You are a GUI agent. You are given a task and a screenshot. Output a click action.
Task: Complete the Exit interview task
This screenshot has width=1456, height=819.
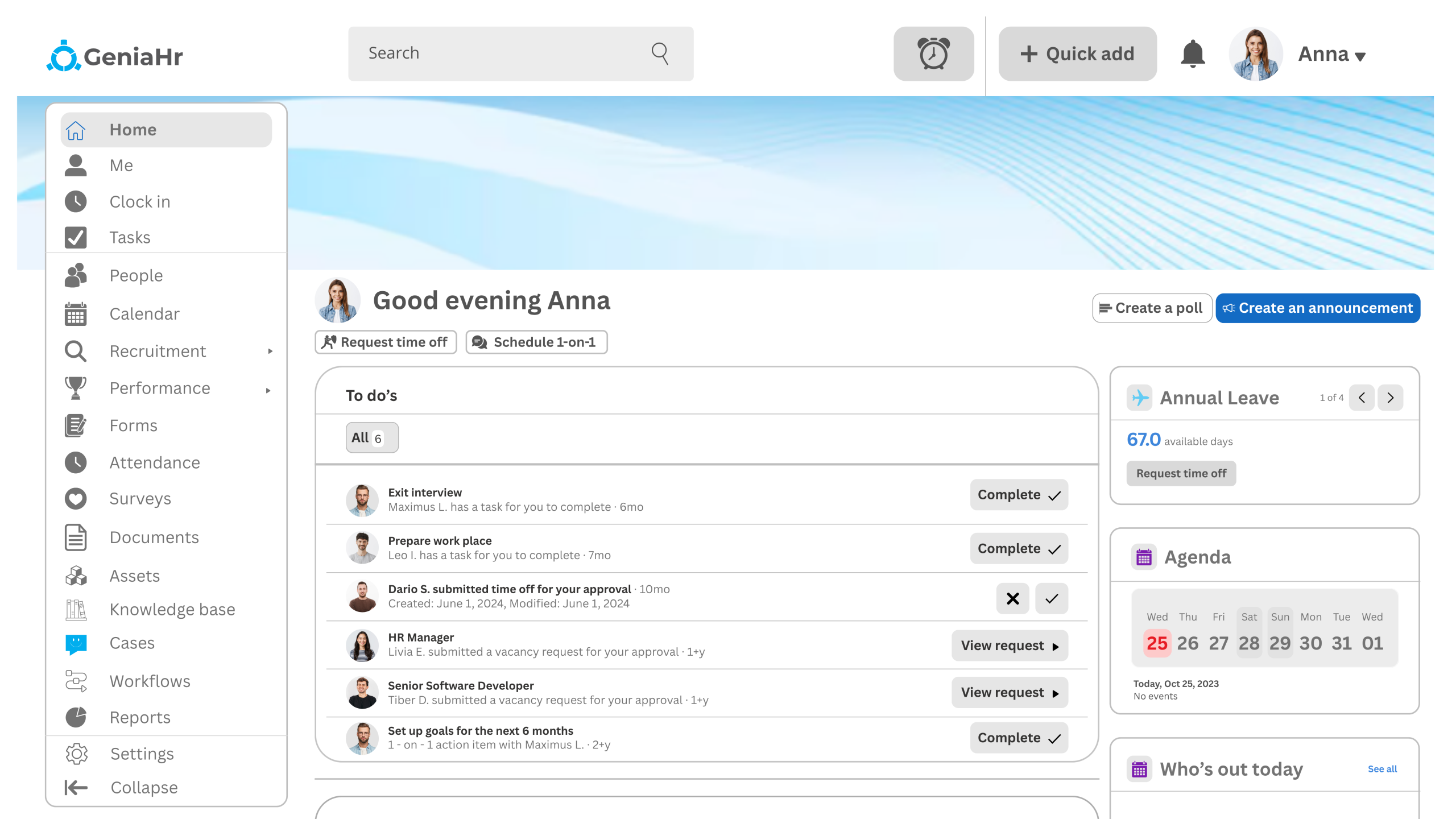(1019, 495)
